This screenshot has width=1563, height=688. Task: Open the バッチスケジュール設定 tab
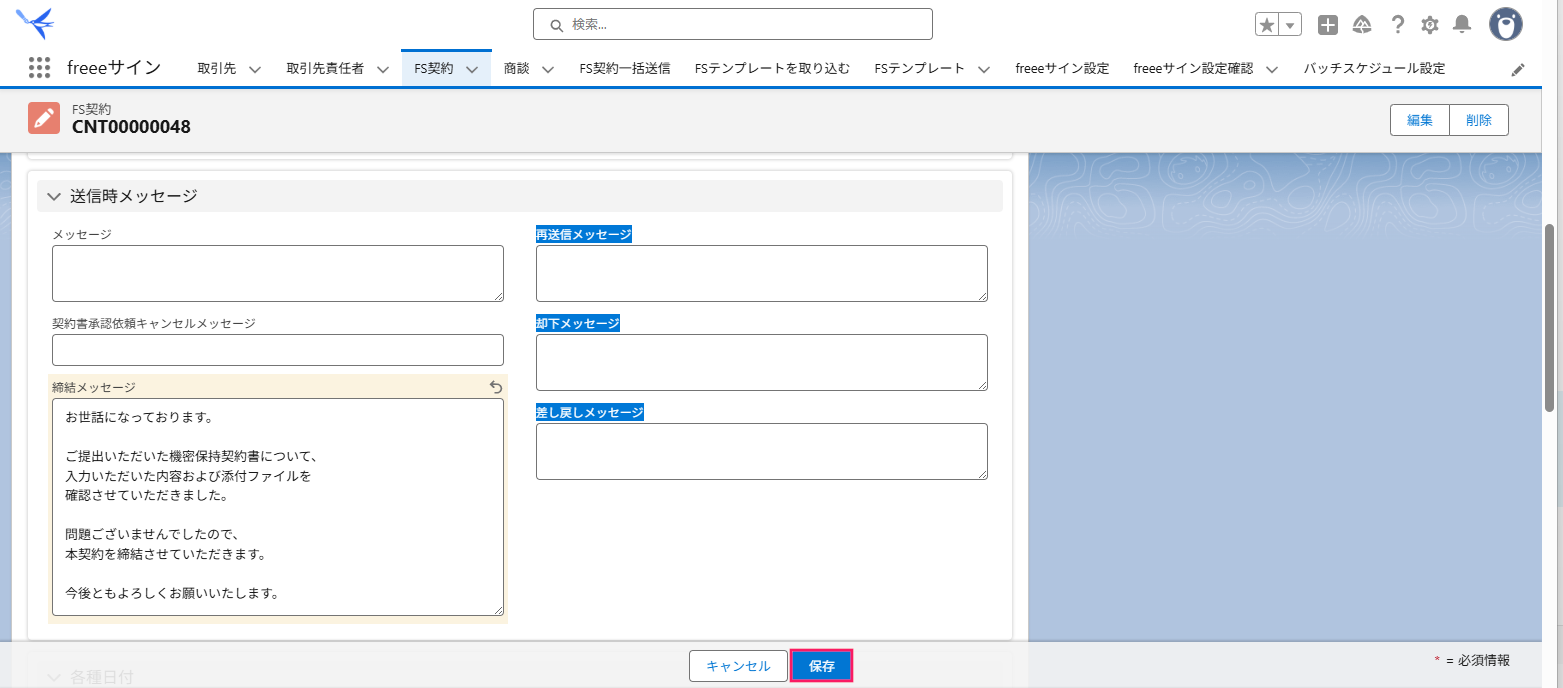[x=1374, y=68]
